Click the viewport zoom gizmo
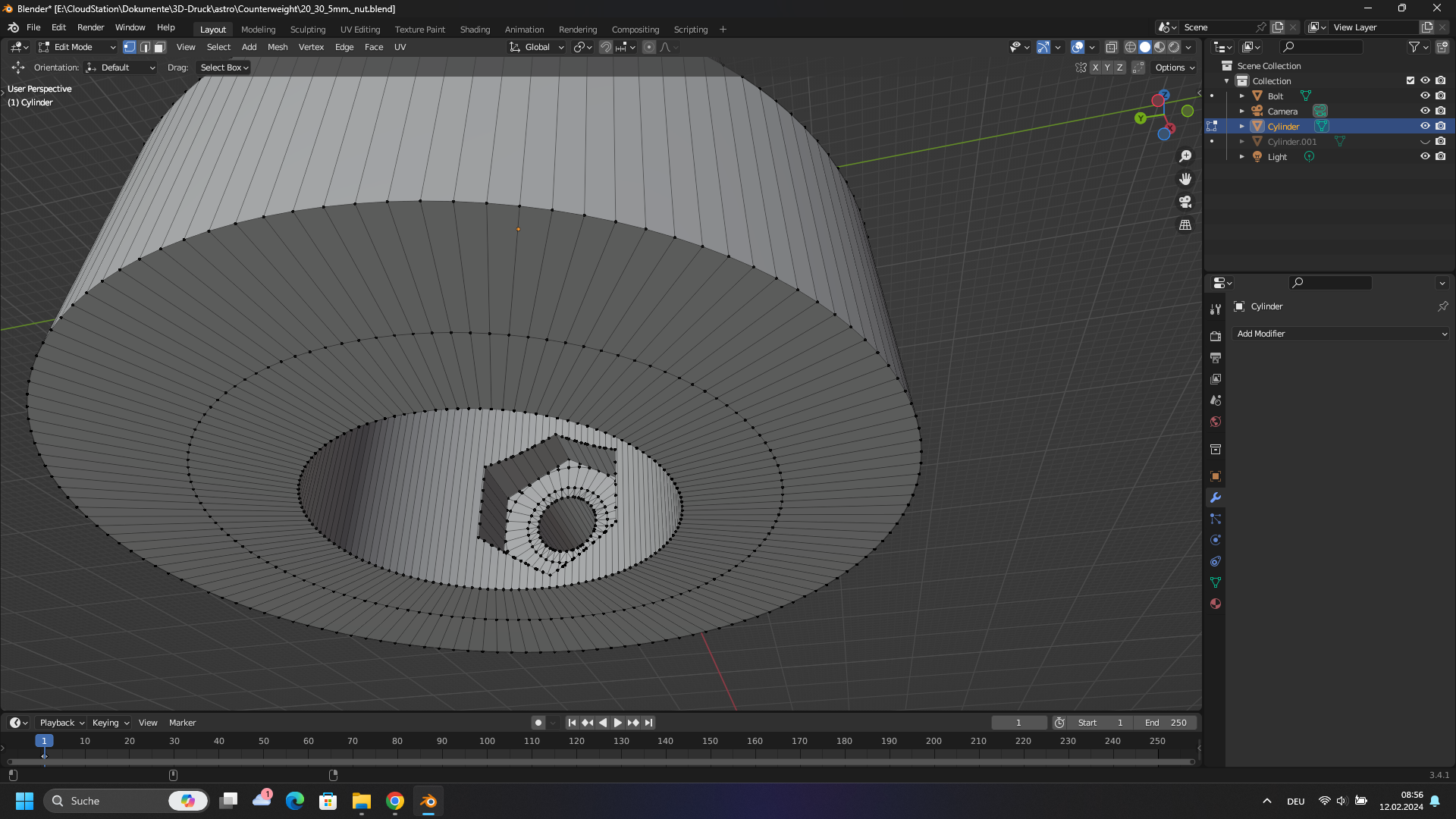 (1185, 156)
